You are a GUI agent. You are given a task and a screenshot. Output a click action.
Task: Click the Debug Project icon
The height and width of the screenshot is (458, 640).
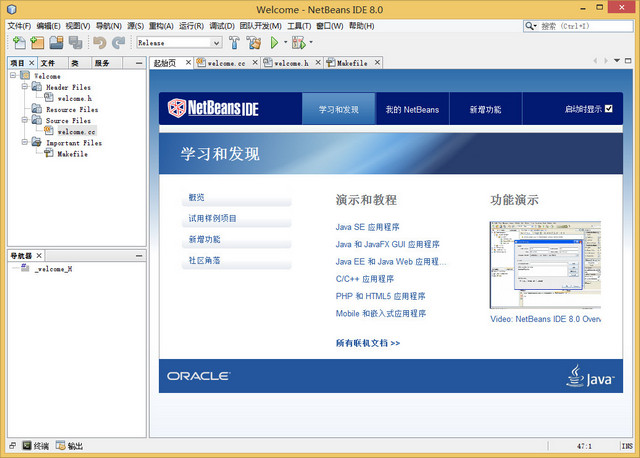pyautogui.click(x=298, y=42)
